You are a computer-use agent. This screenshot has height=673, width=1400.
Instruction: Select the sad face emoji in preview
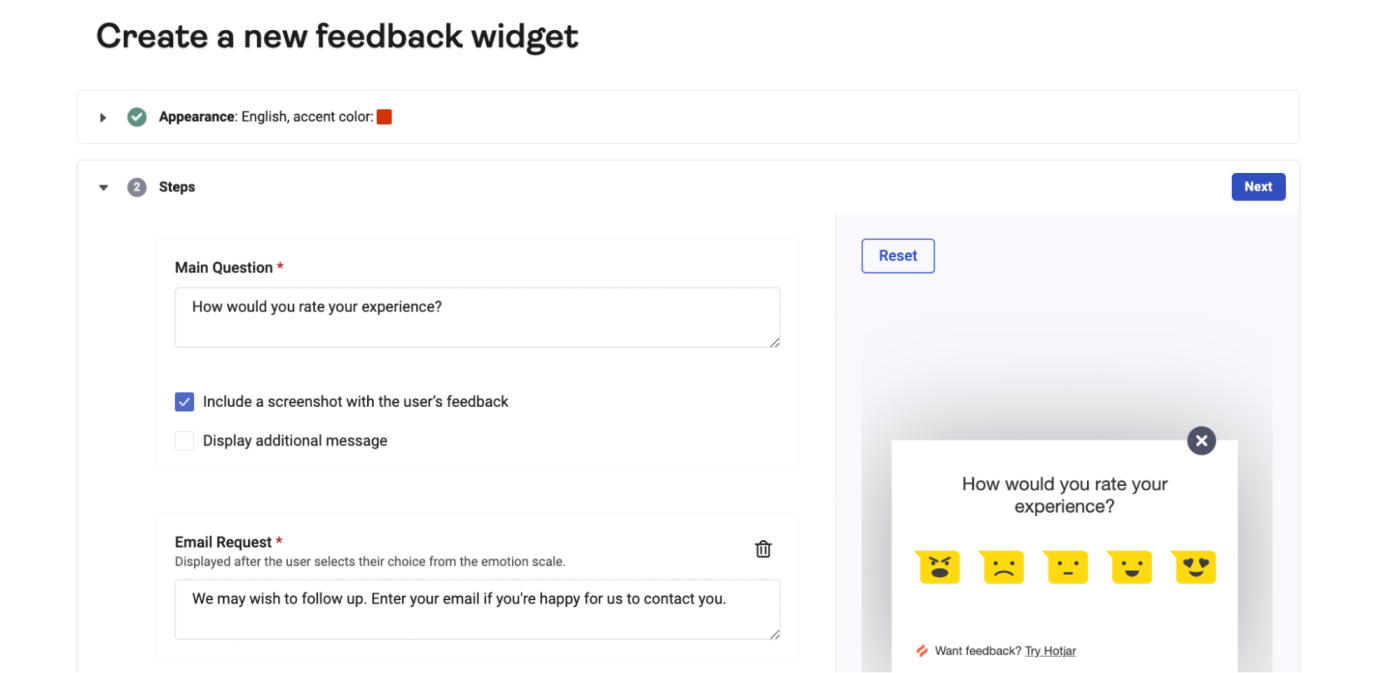(x=1001, y=566)
